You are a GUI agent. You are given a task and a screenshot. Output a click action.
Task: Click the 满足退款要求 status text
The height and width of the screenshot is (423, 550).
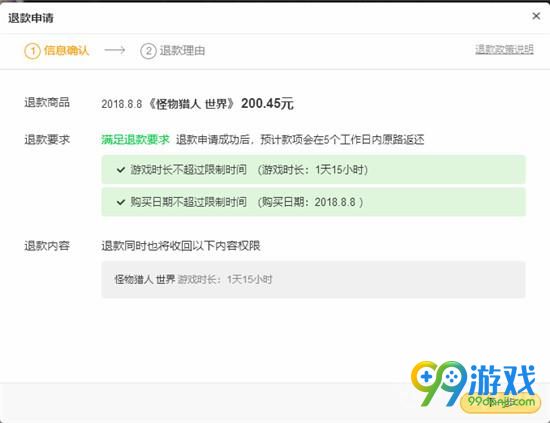pos(135,140)
